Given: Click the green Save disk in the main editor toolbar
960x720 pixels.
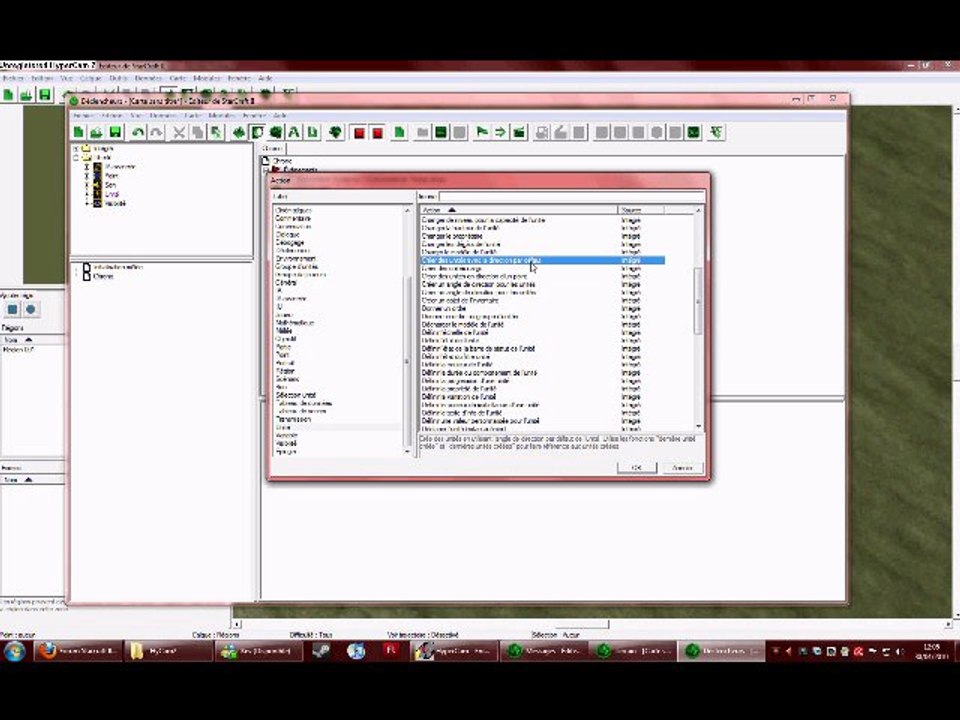Looking at the screenshot, I should pyautogui.click(x=45, y=94).
